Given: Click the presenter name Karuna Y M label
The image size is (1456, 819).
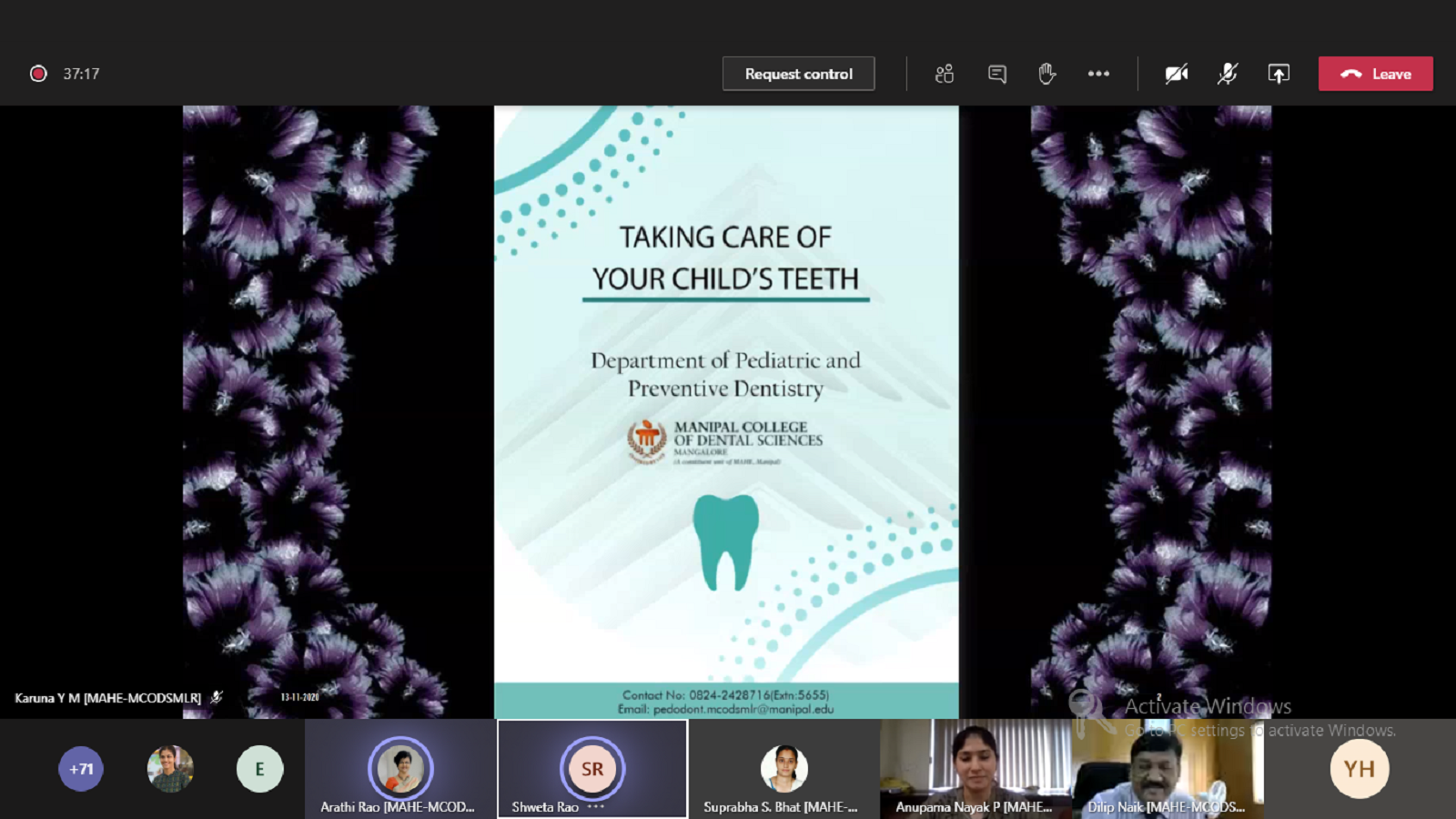Looking at the screenshot, I should point(107,698).
